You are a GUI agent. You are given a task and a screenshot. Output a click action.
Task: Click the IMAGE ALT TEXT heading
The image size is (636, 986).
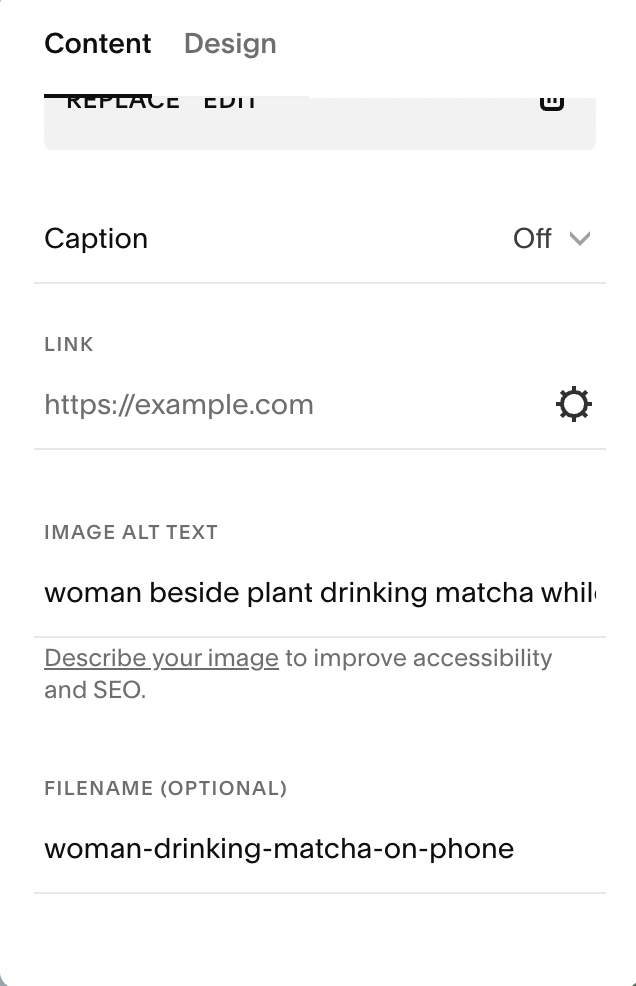click(x=131, y=532)
